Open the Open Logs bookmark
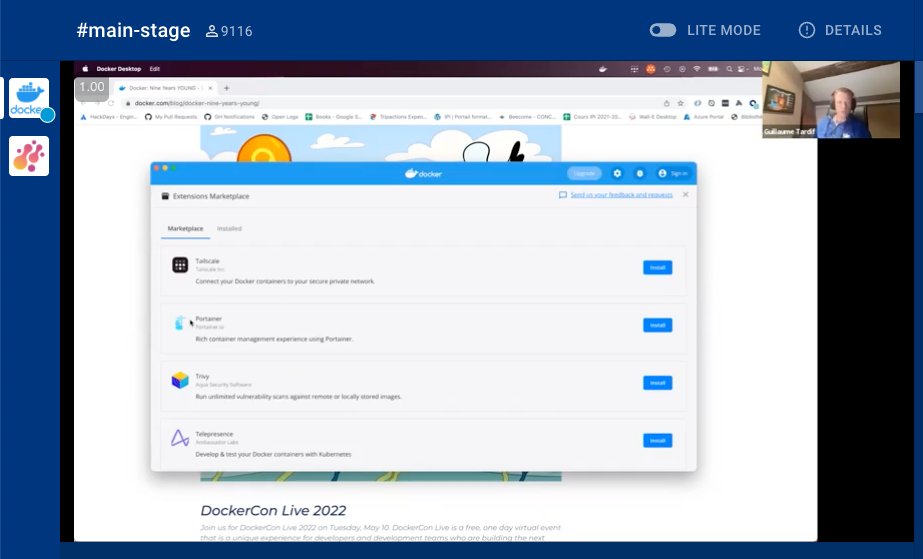 click(280, 117)
